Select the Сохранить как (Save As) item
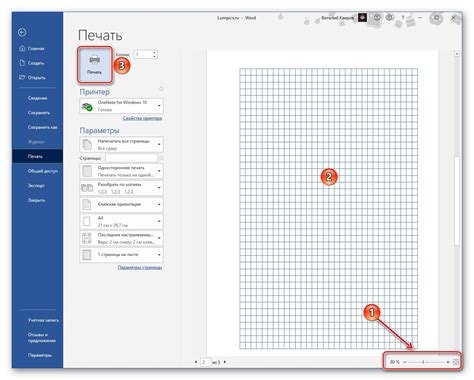 click(x=42, y=127)
